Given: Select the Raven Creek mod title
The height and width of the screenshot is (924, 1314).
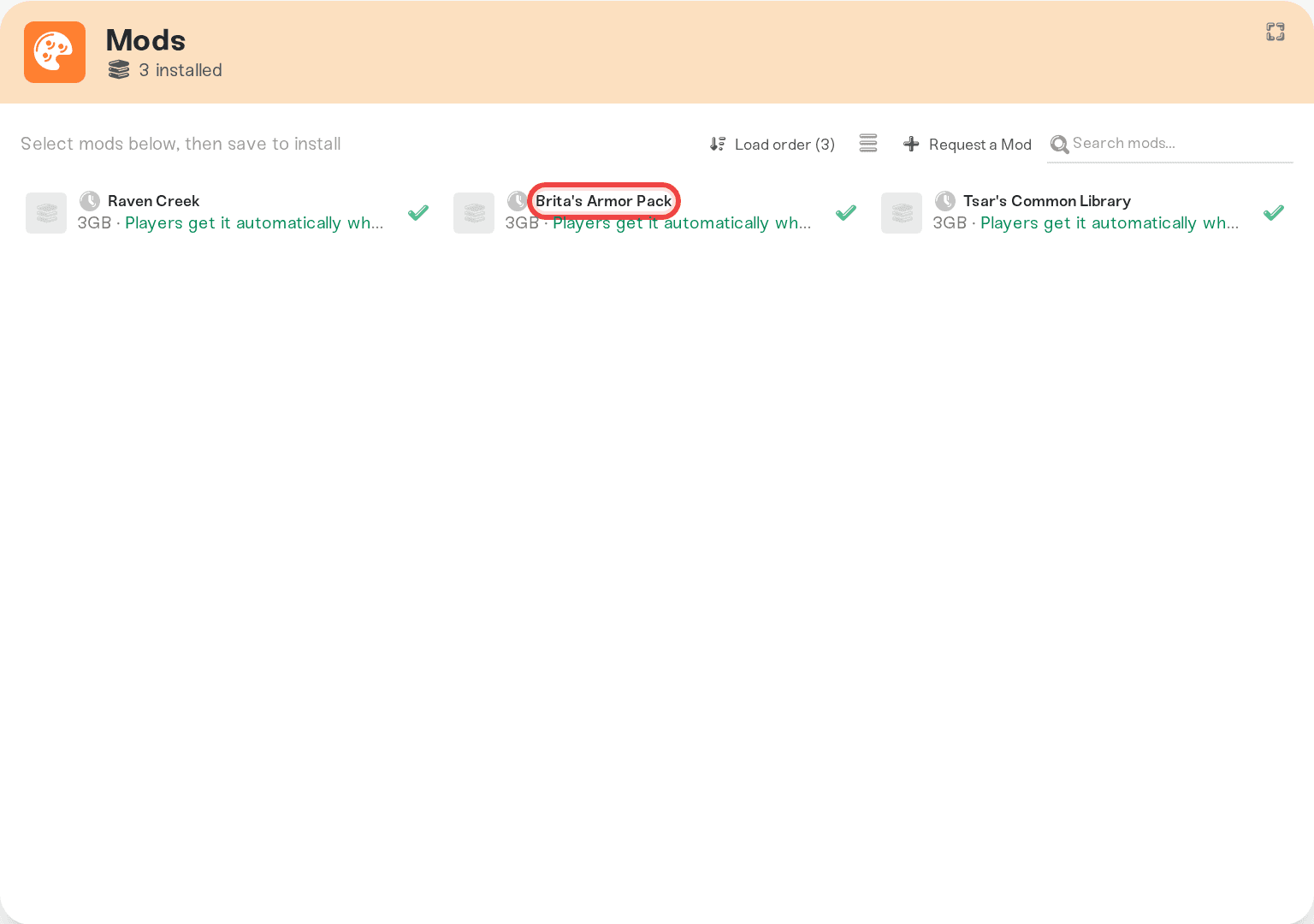Looking at the screenshot, I should [x=153, y=201].
